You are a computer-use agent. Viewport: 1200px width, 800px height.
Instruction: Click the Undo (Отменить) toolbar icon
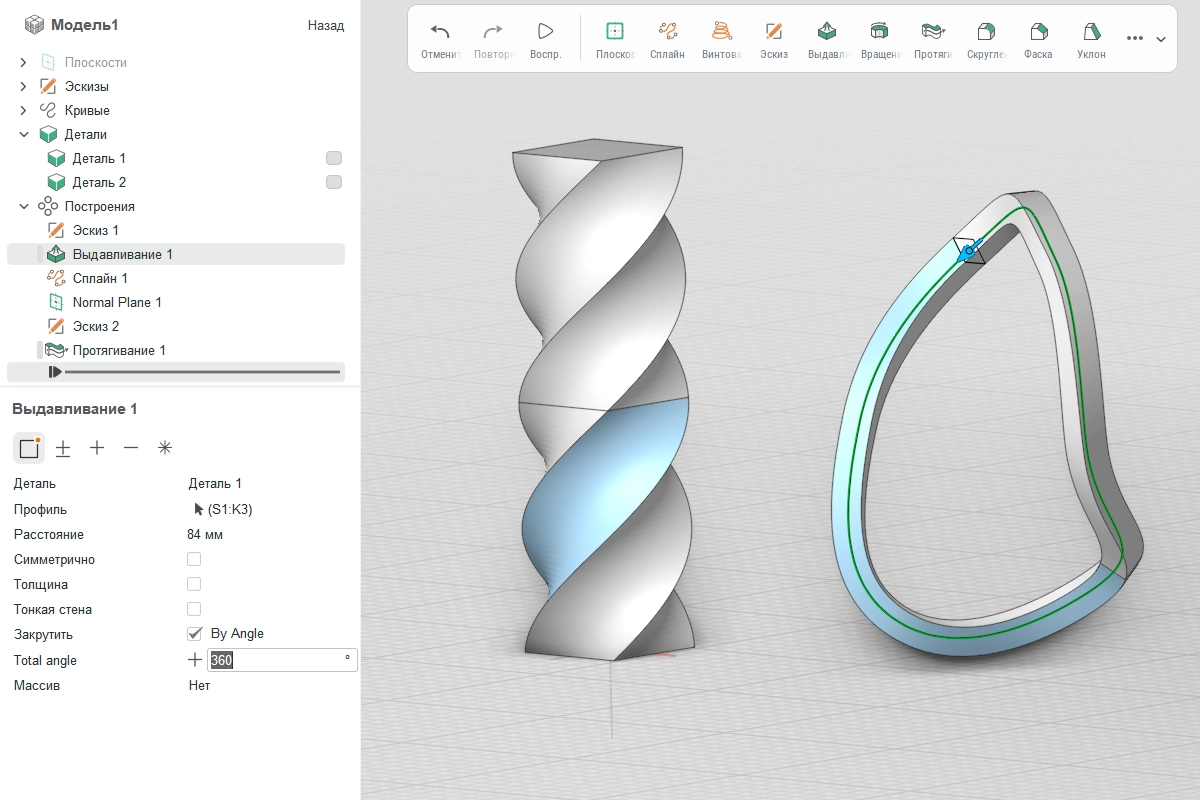(x=440, y=38)
